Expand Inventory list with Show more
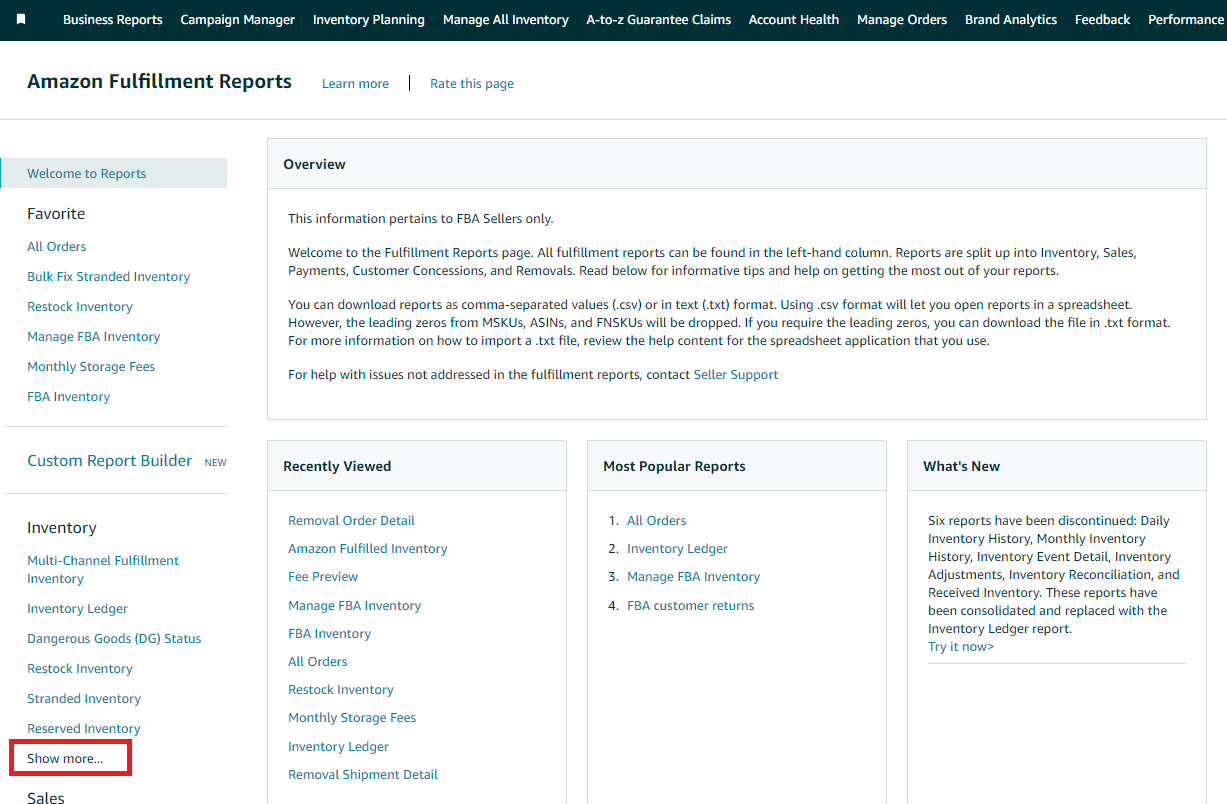This screenshot has height=804, width=1227. [65, 759]
